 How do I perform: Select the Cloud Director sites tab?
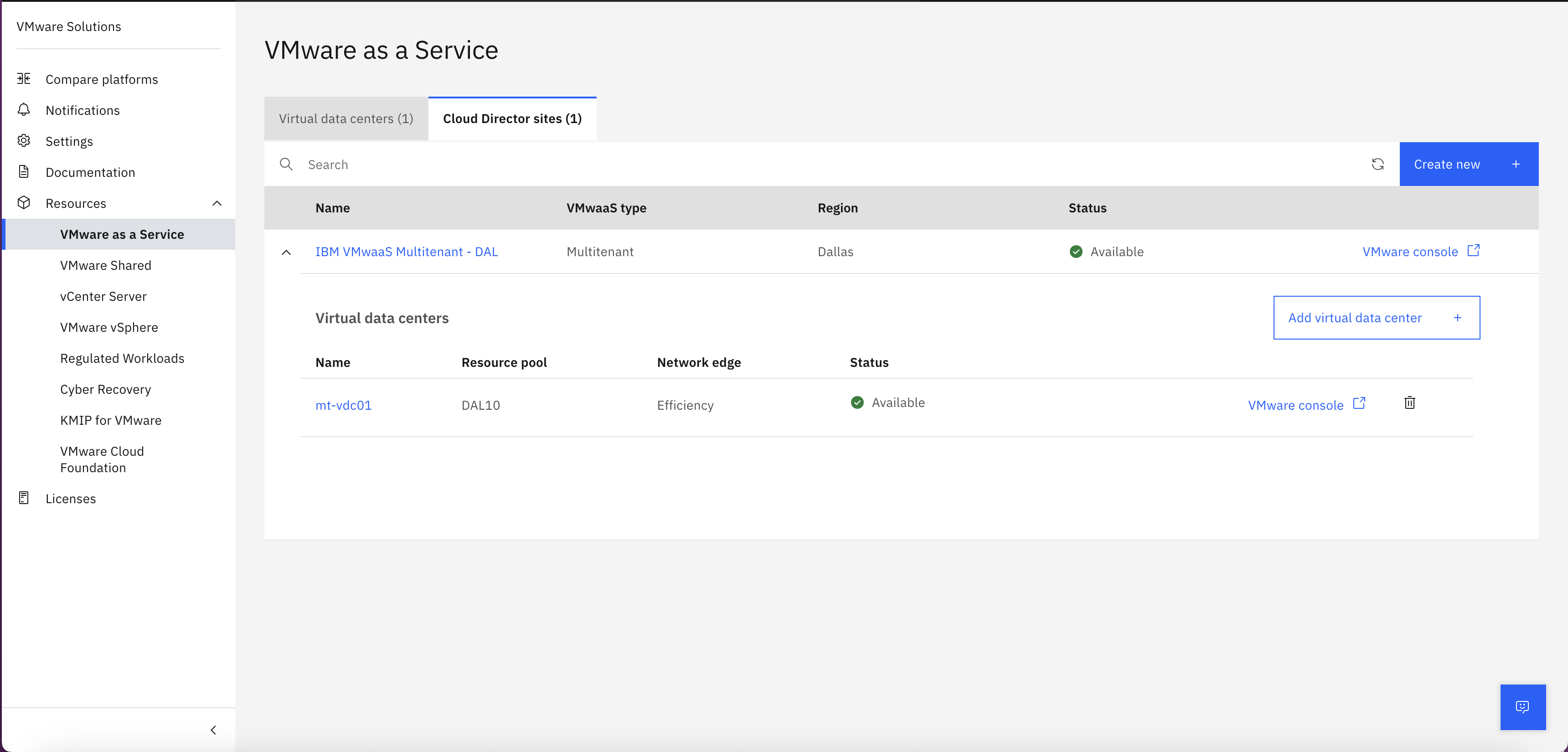click(512, 118)
